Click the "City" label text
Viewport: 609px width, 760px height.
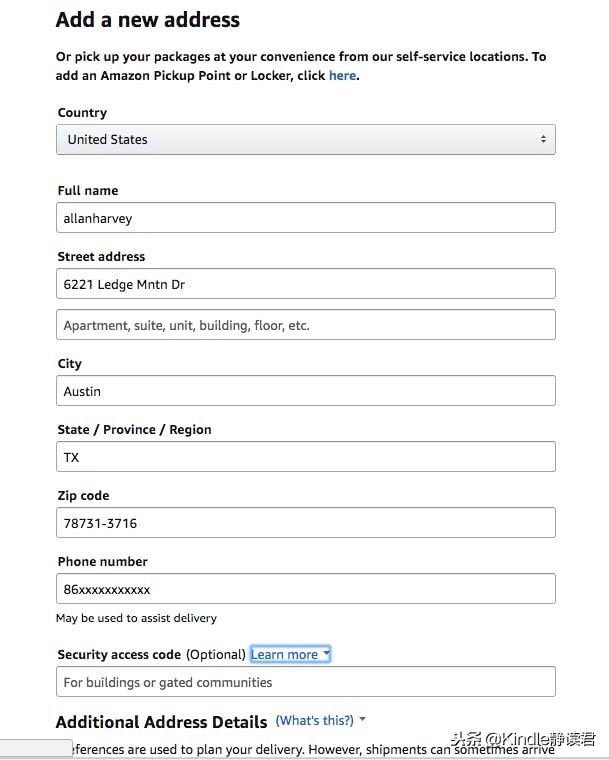70,363
